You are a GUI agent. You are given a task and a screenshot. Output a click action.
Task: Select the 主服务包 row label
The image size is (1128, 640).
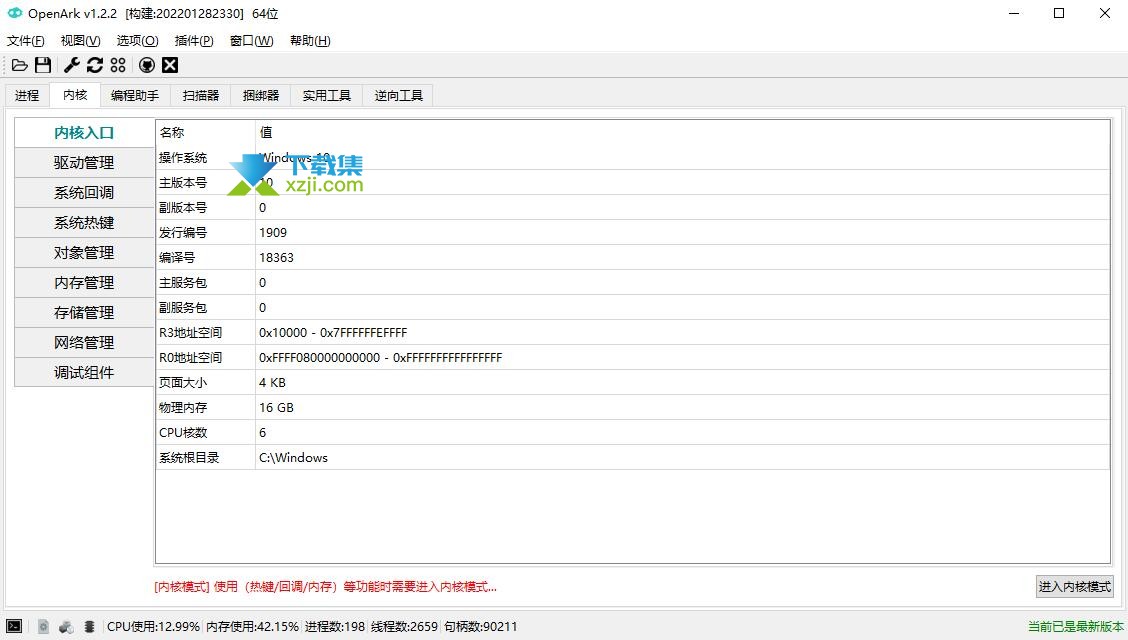click(x=183, y=283)
